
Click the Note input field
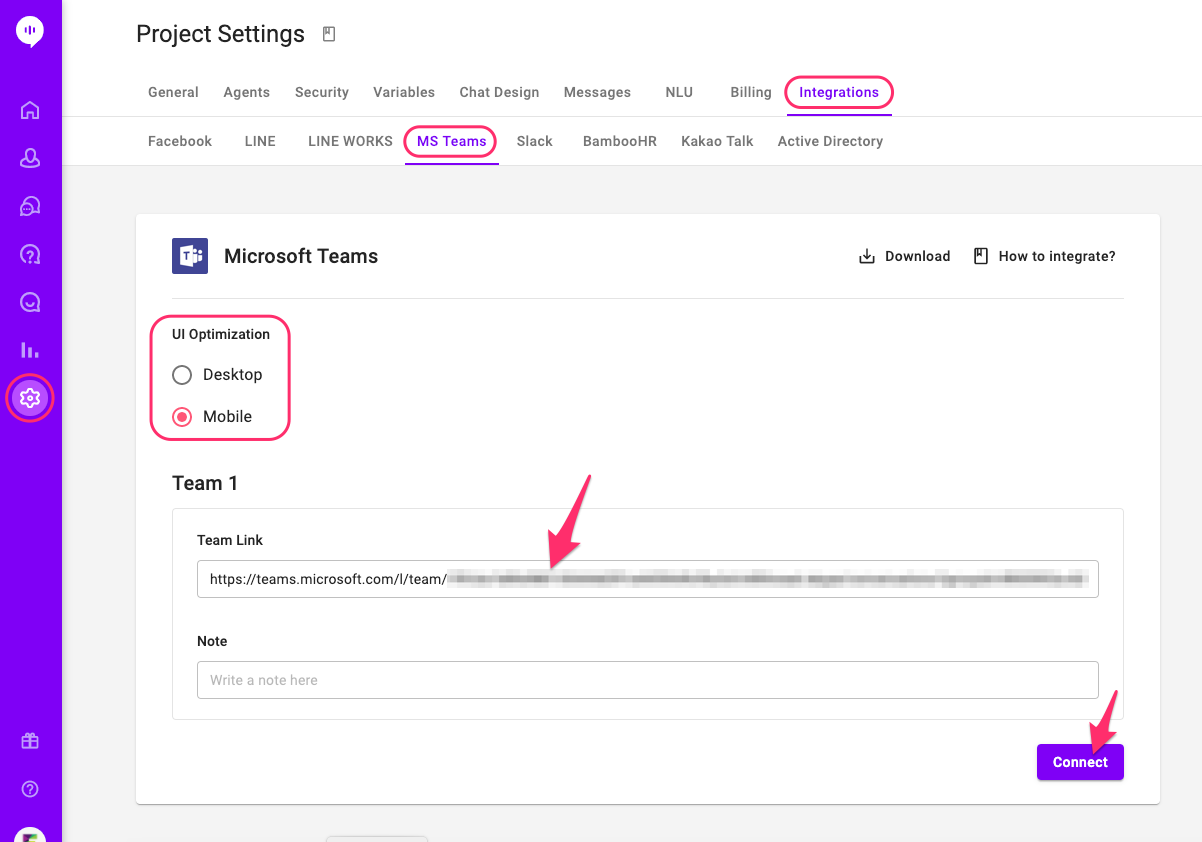(648, 680)
